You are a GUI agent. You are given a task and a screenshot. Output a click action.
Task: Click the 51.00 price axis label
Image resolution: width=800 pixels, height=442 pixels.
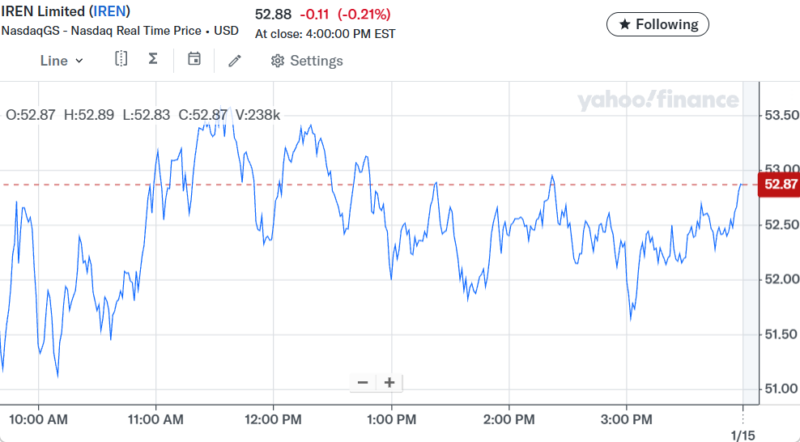click(x=781, y=388)
